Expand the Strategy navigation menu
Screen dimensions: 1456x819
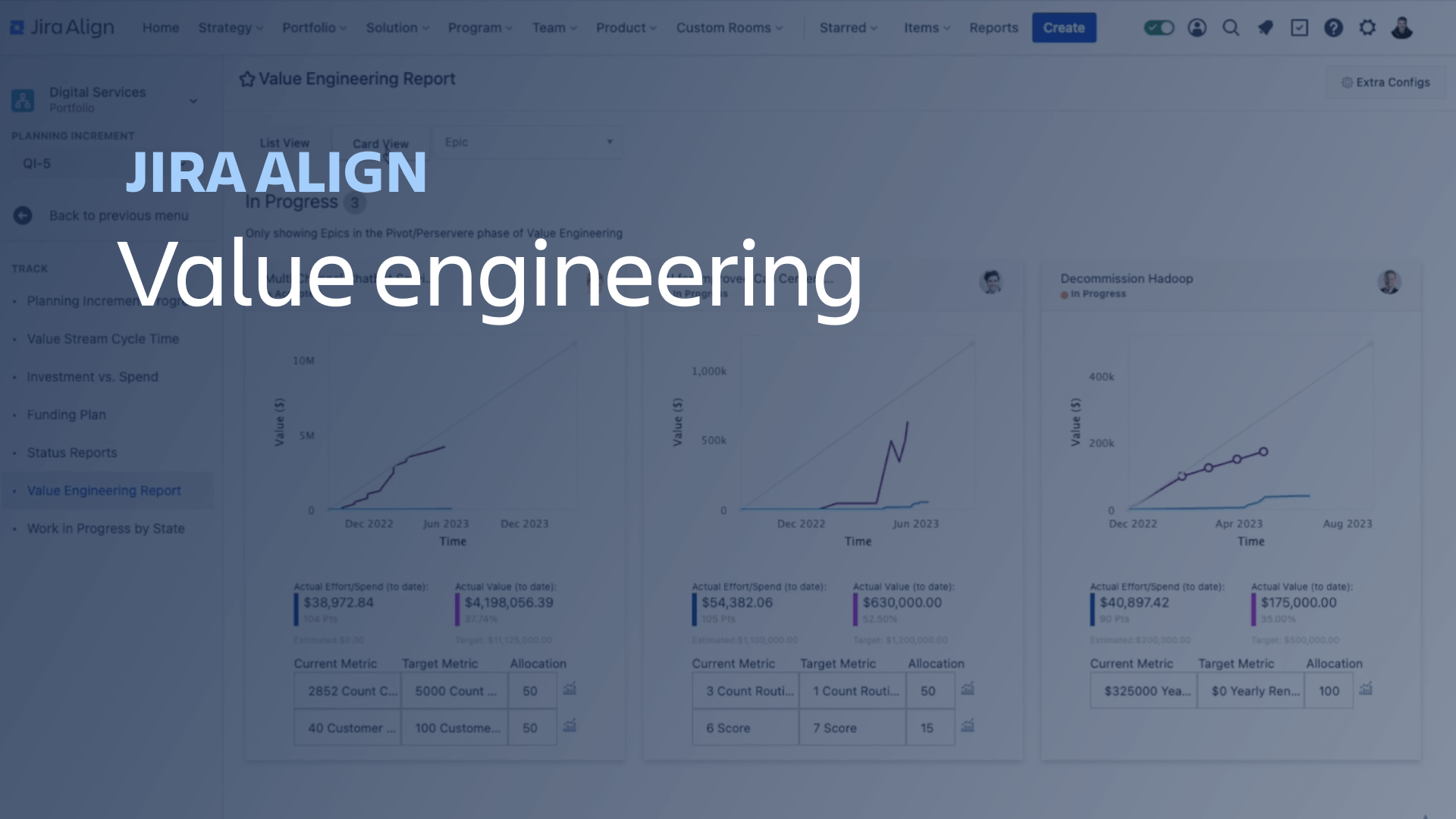pos(229,27)
